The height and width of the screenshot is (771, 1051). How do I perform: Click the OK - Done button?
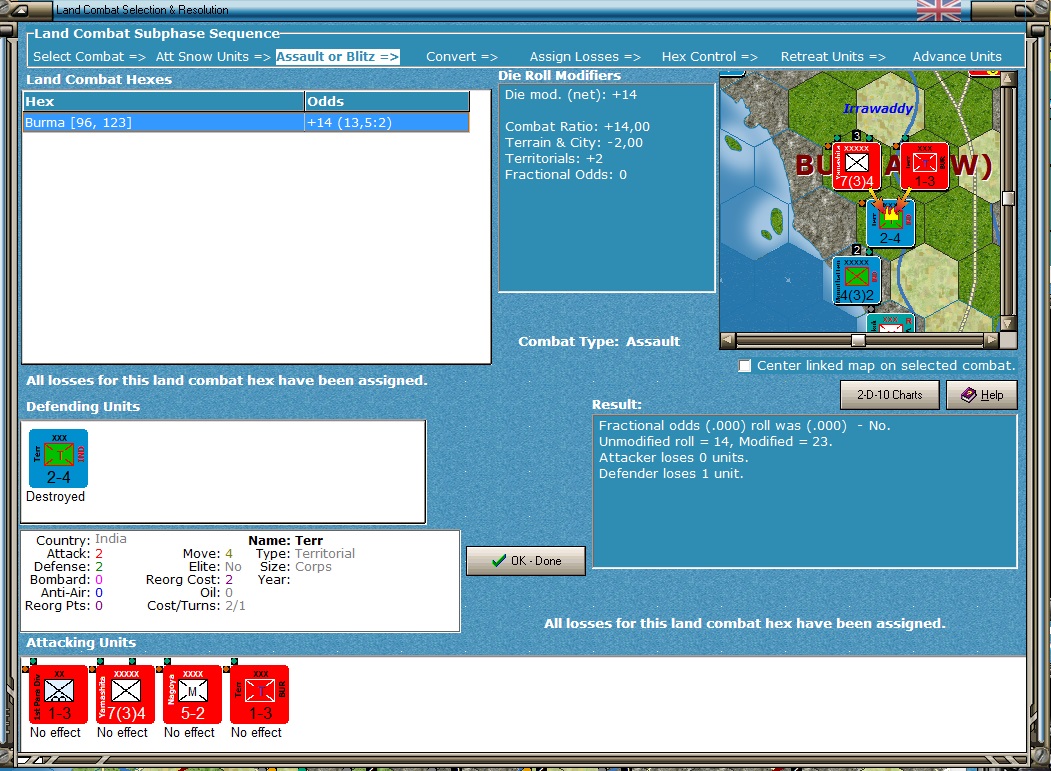[526, 560]
